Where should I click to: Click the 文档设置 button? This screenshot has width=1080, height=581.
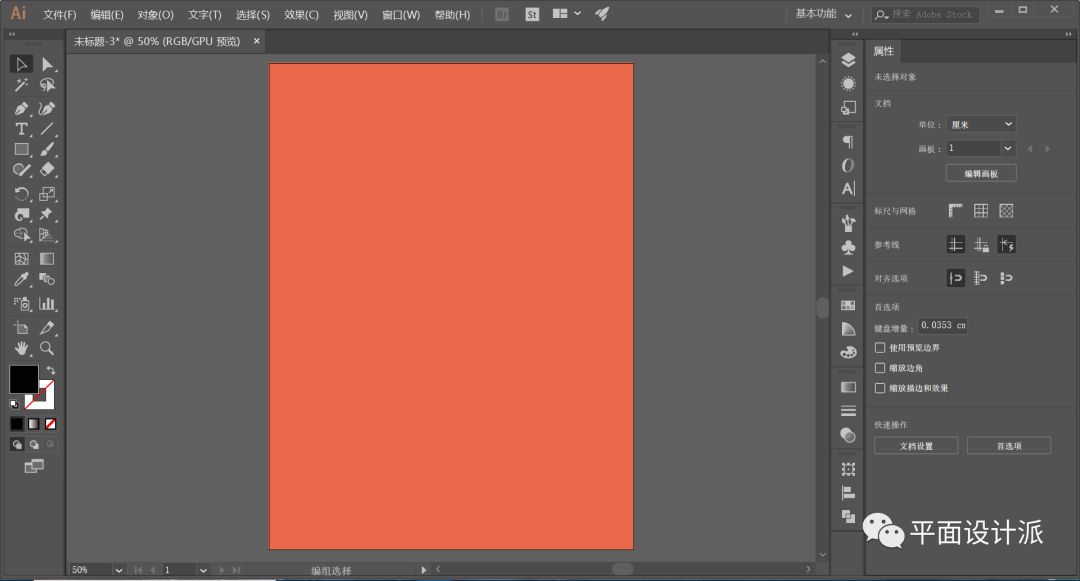pyautogui.click(x=916, y=446)
